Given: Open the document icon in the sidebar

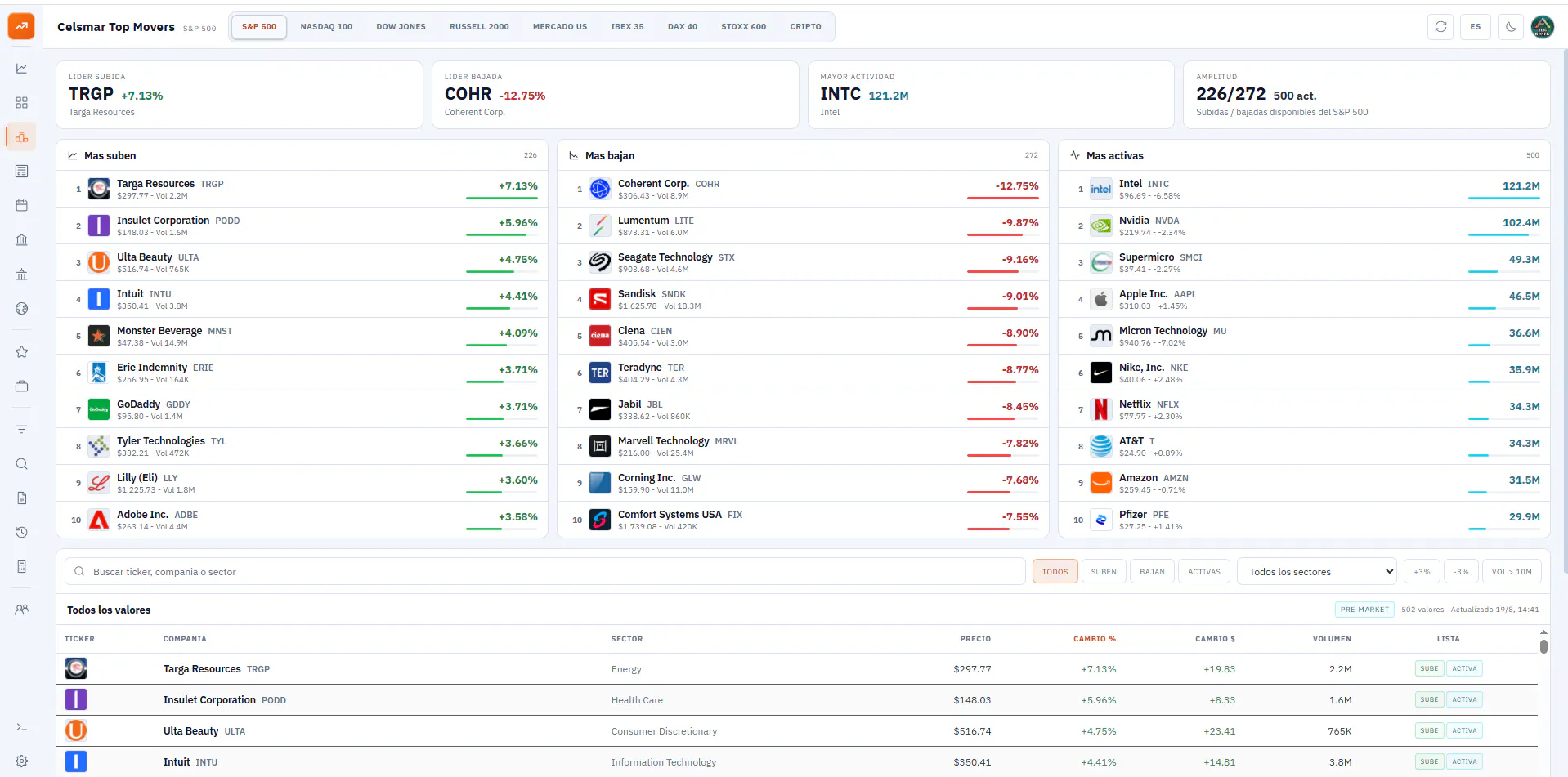Looking at the screenshot, I should click(22, 498).
